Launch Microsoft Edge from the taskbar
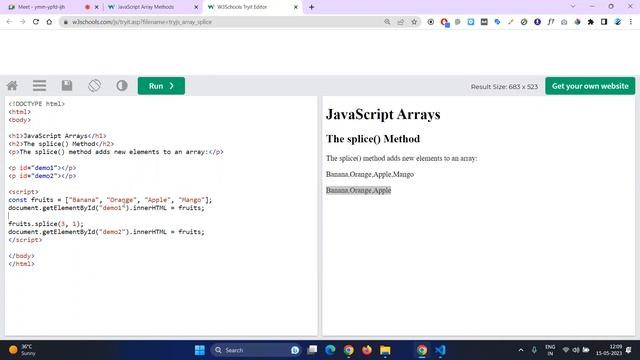 tap(330, 350)
